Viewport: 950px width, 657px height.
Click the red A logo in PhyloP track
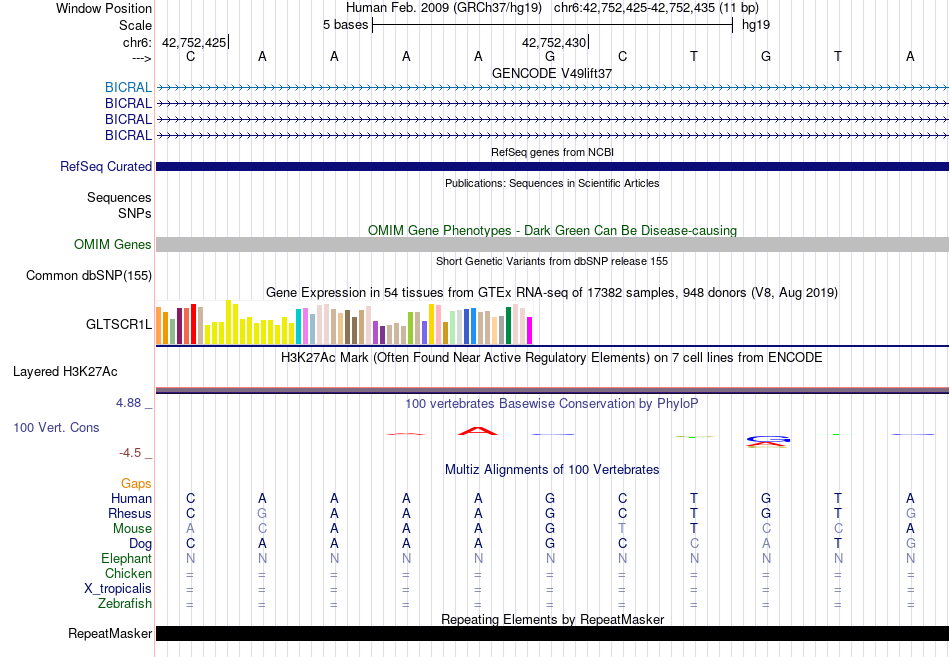[477, 431]
